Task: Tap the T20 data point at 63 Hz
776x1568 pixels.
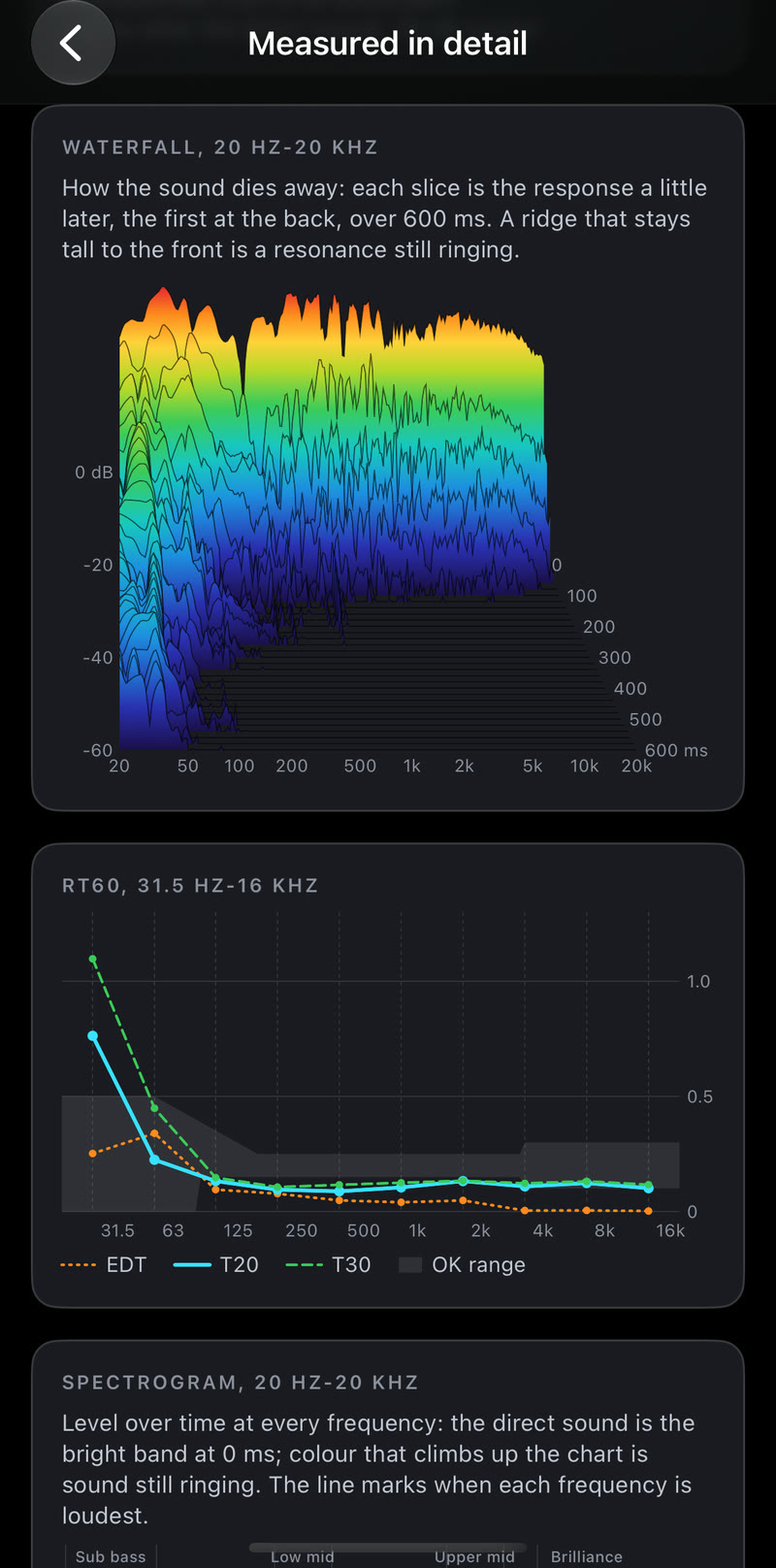Action: click(154, 1160)
